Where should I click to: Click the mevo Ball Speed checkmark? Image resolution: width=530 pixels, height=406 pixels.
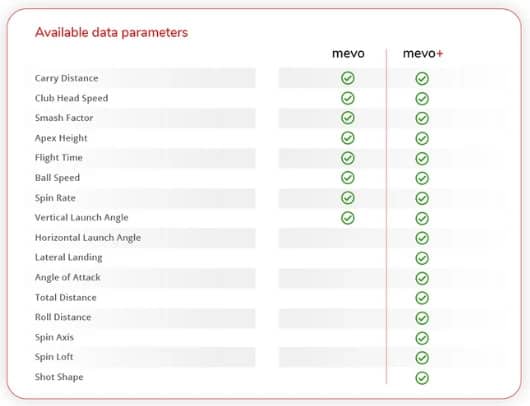click(348, 177)
